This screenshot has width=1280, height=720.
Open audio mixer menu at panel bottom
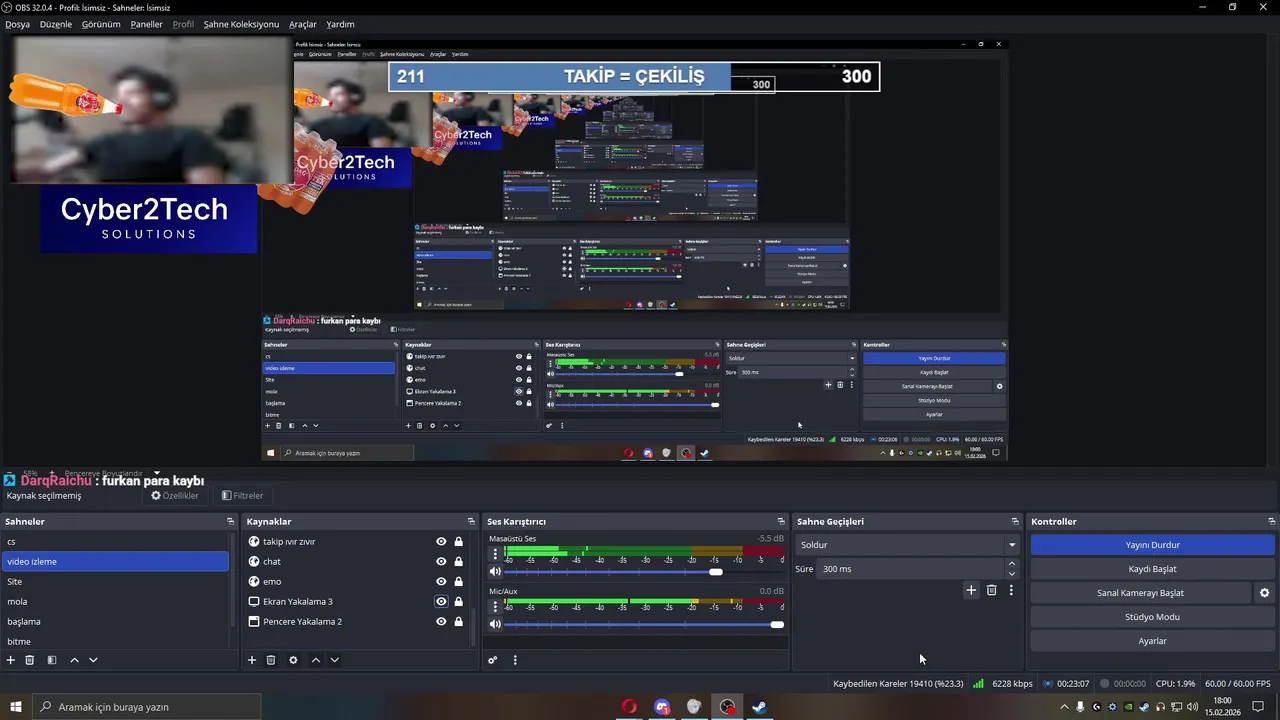[x=515, y=660]
